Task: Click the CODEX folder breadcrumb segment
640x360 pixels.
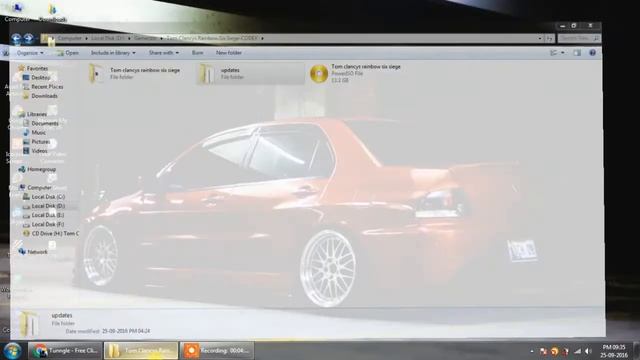Action: tap(212, 38)
